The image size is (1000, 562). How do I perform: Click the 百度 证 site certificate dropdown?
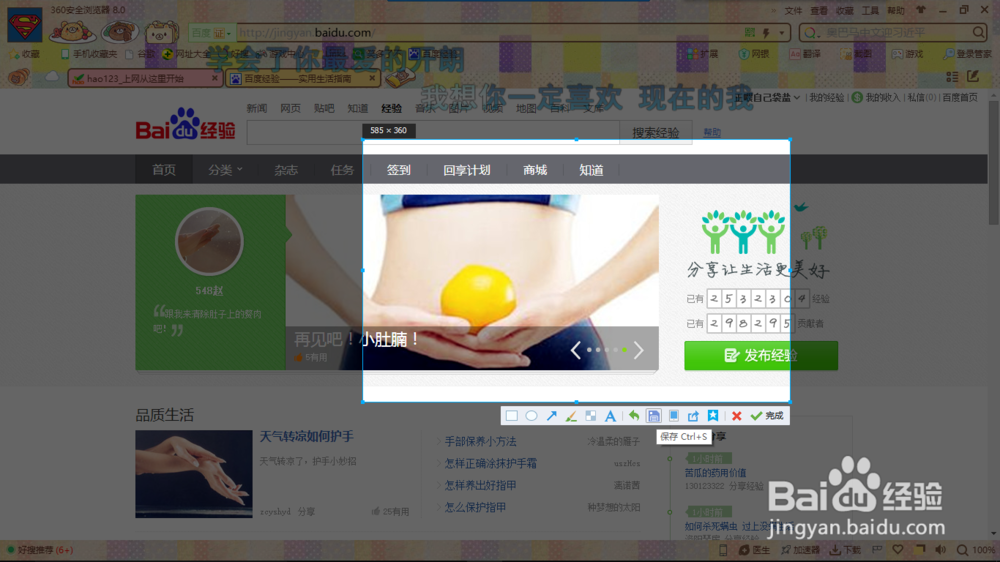coord(211,33)
